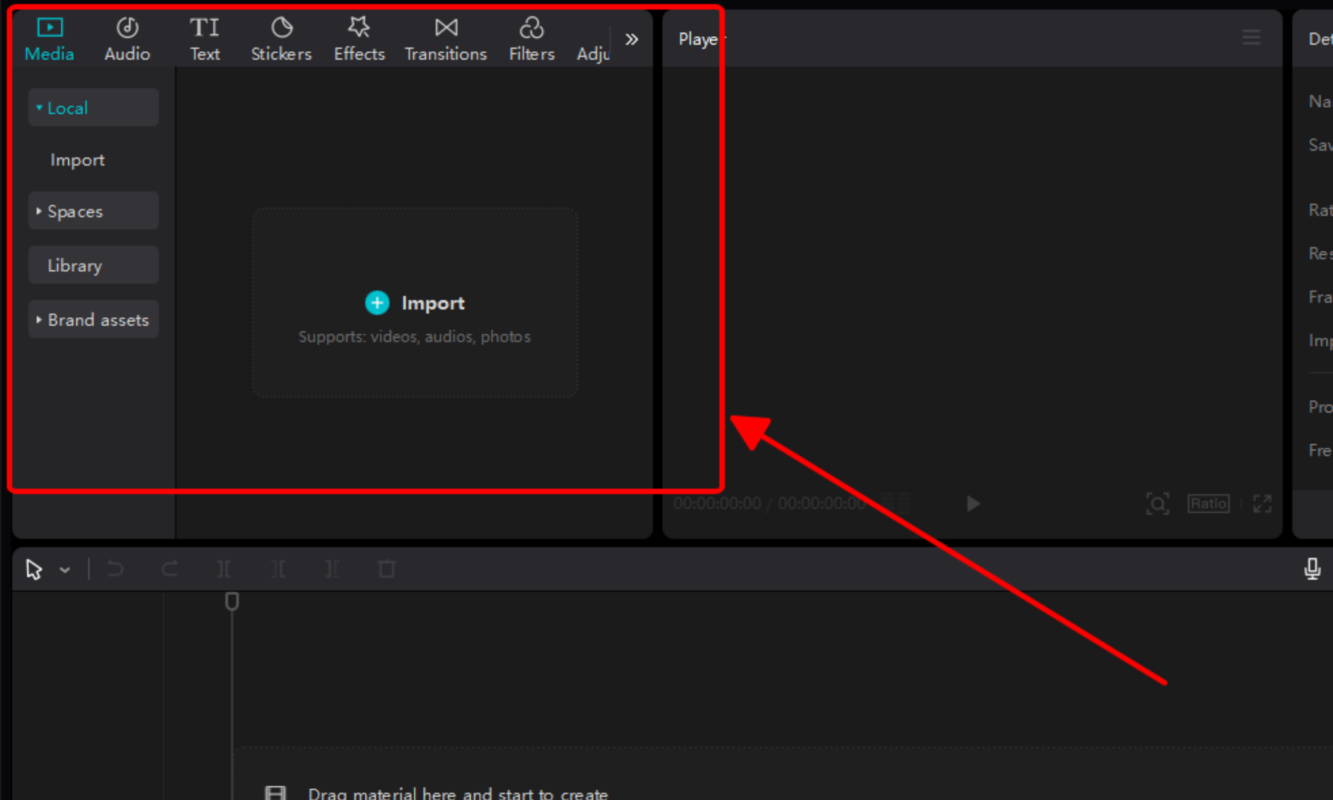This screenshot has height=800, width=1333.
Task: Open the Effects panel
Action: (359, 40)
